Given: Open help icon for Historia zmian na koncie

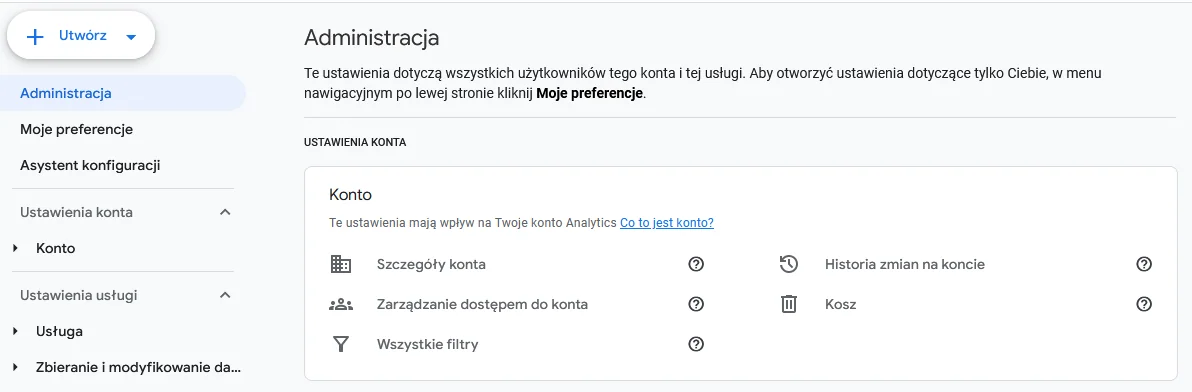Looking at the screenshot, I should [1144, 264].
